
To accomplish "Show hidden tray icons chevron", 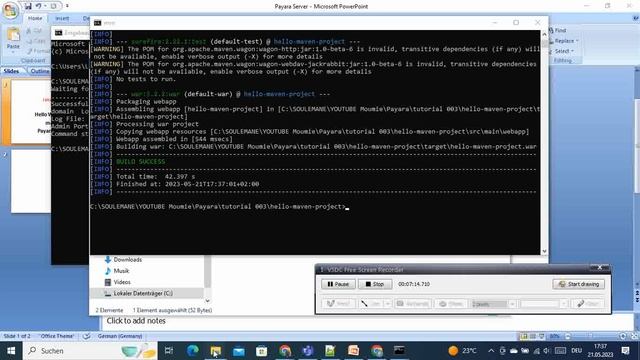I will click(x=491, y=351).
